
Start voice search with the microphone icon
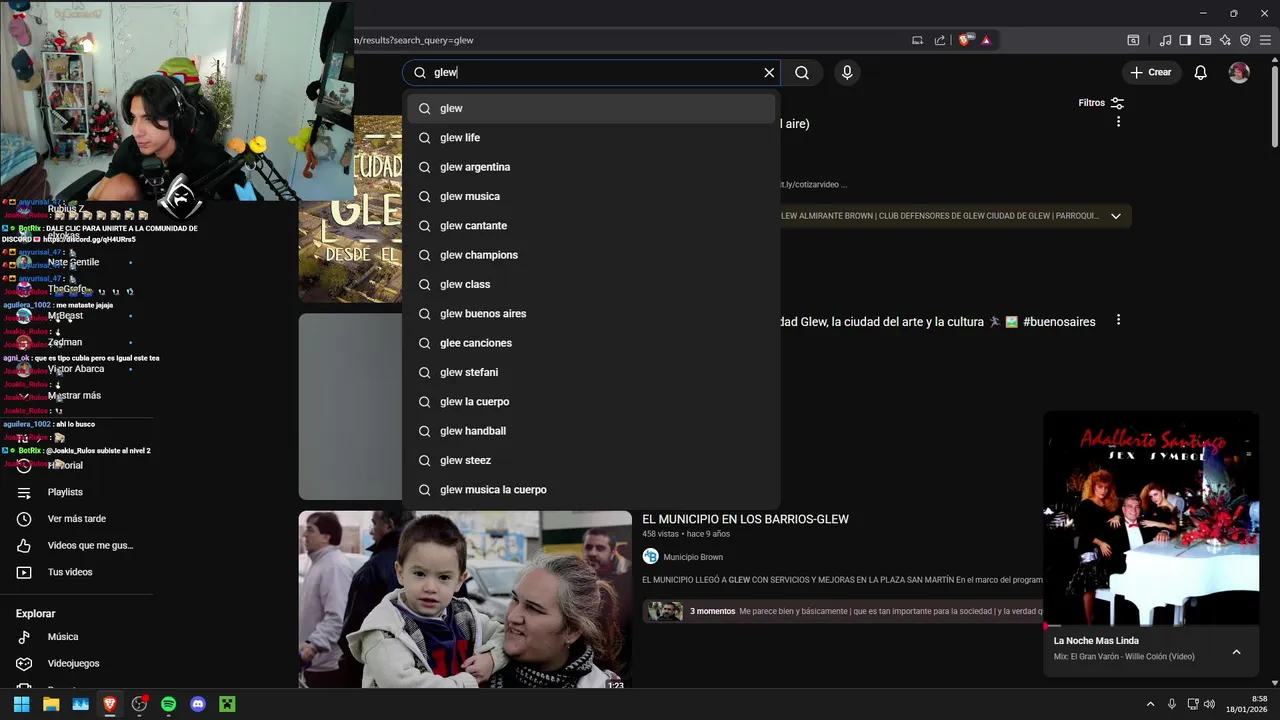click(847, 72)
